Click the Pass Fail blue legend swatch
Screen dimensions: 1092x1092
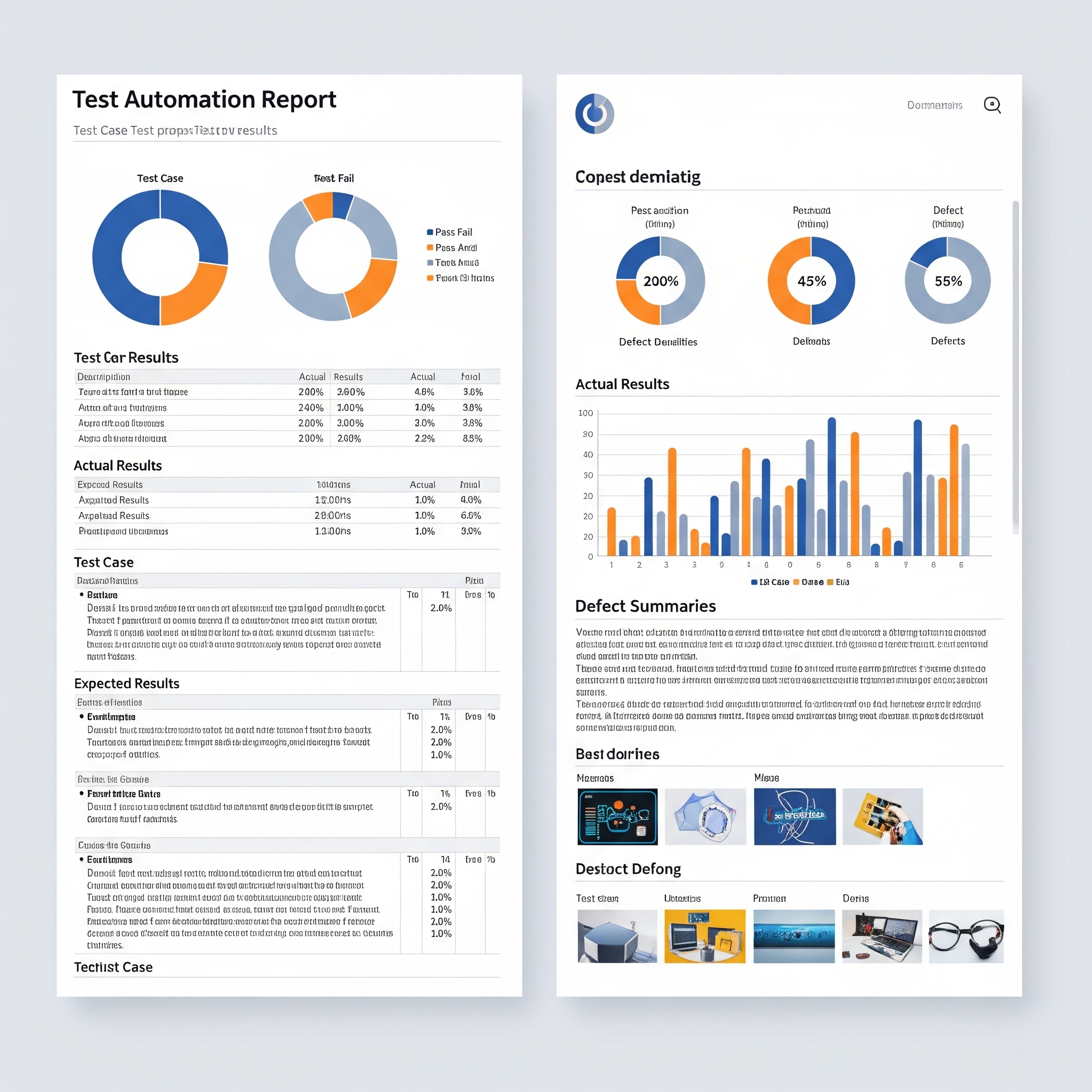point(430,232)
